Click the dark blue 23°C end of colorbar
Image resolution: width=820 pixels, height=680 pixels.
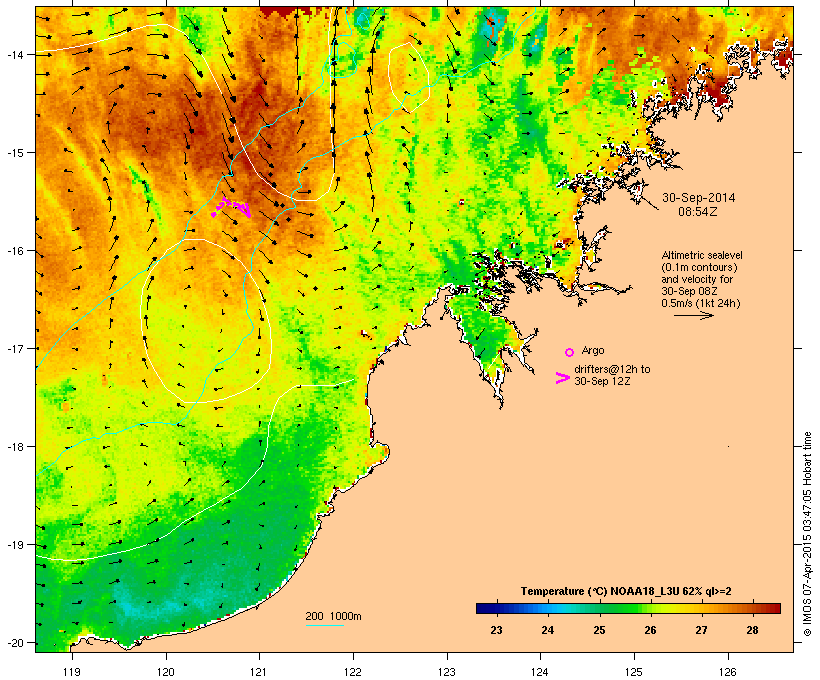tap(485, 608)
